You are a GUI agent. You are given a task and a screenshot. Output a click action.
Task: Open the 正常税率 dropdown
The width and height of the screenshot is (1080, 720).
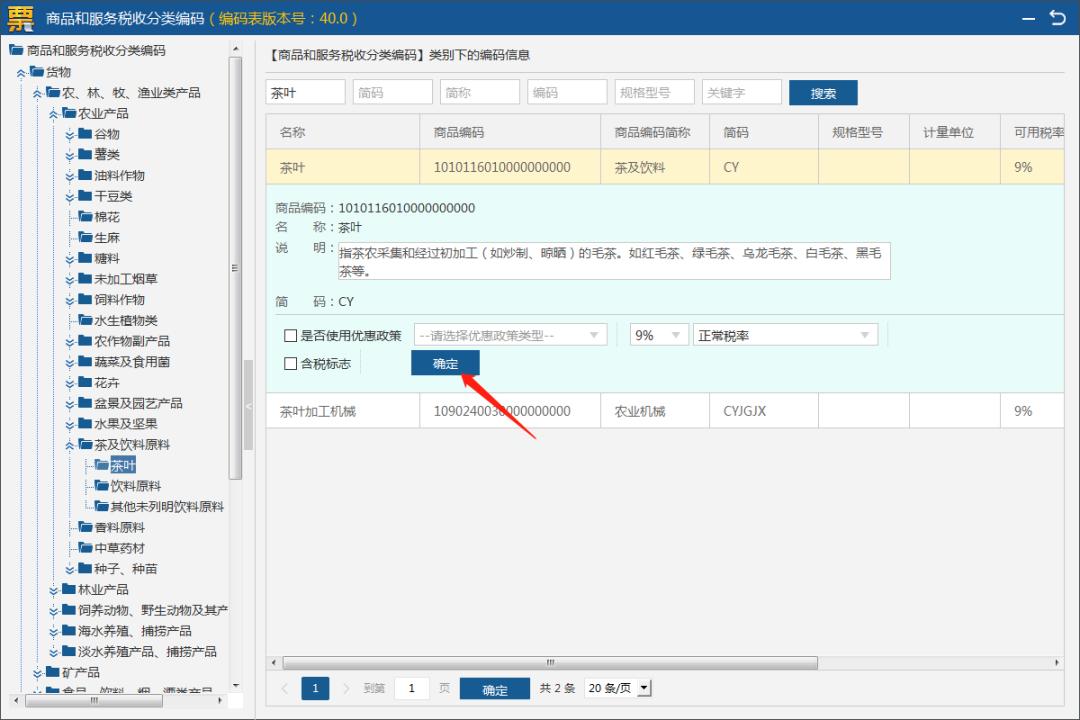tap(785, 335)
